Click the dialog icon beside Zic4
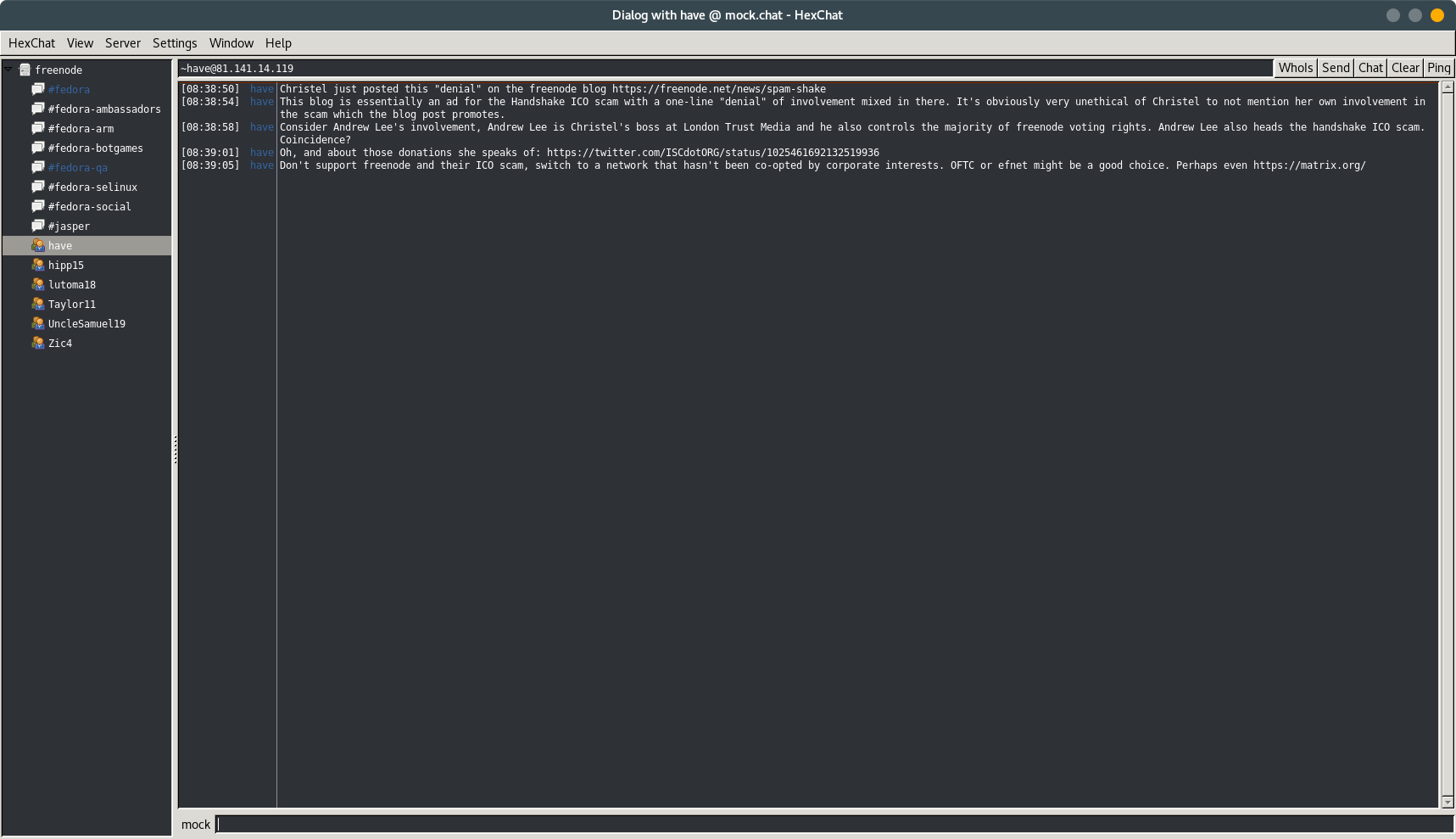Viewport: 1456px width, 839px height. tap(38, 343)
